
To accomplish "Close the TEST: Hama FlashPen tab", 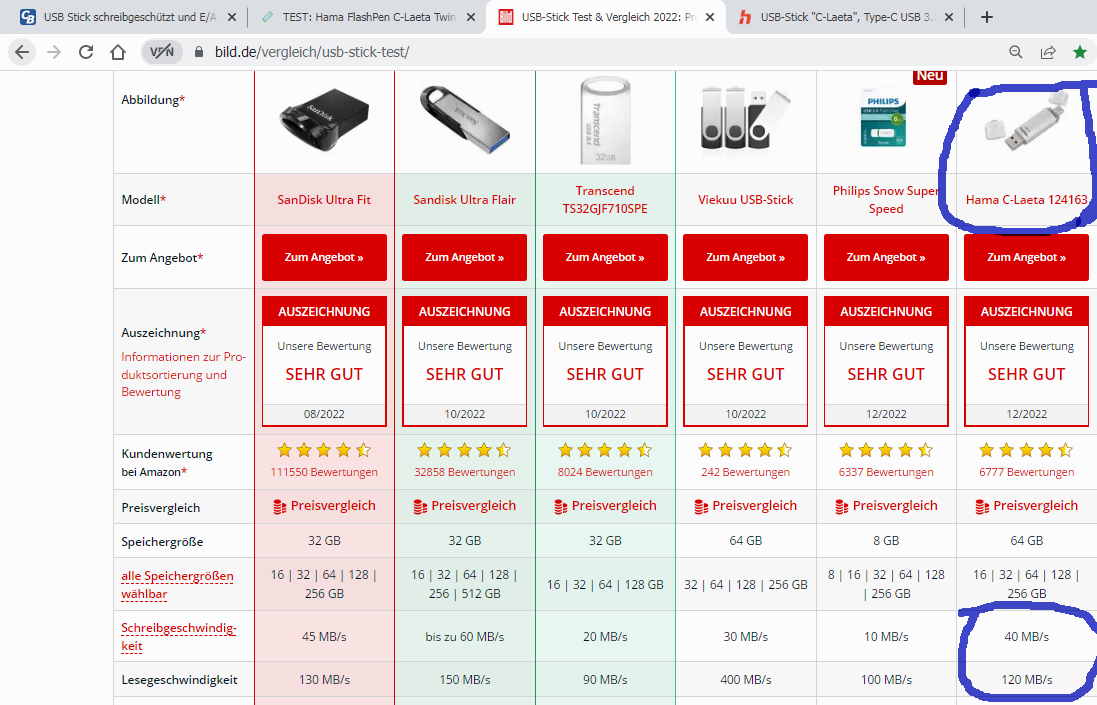I will (x=472, y=17).
